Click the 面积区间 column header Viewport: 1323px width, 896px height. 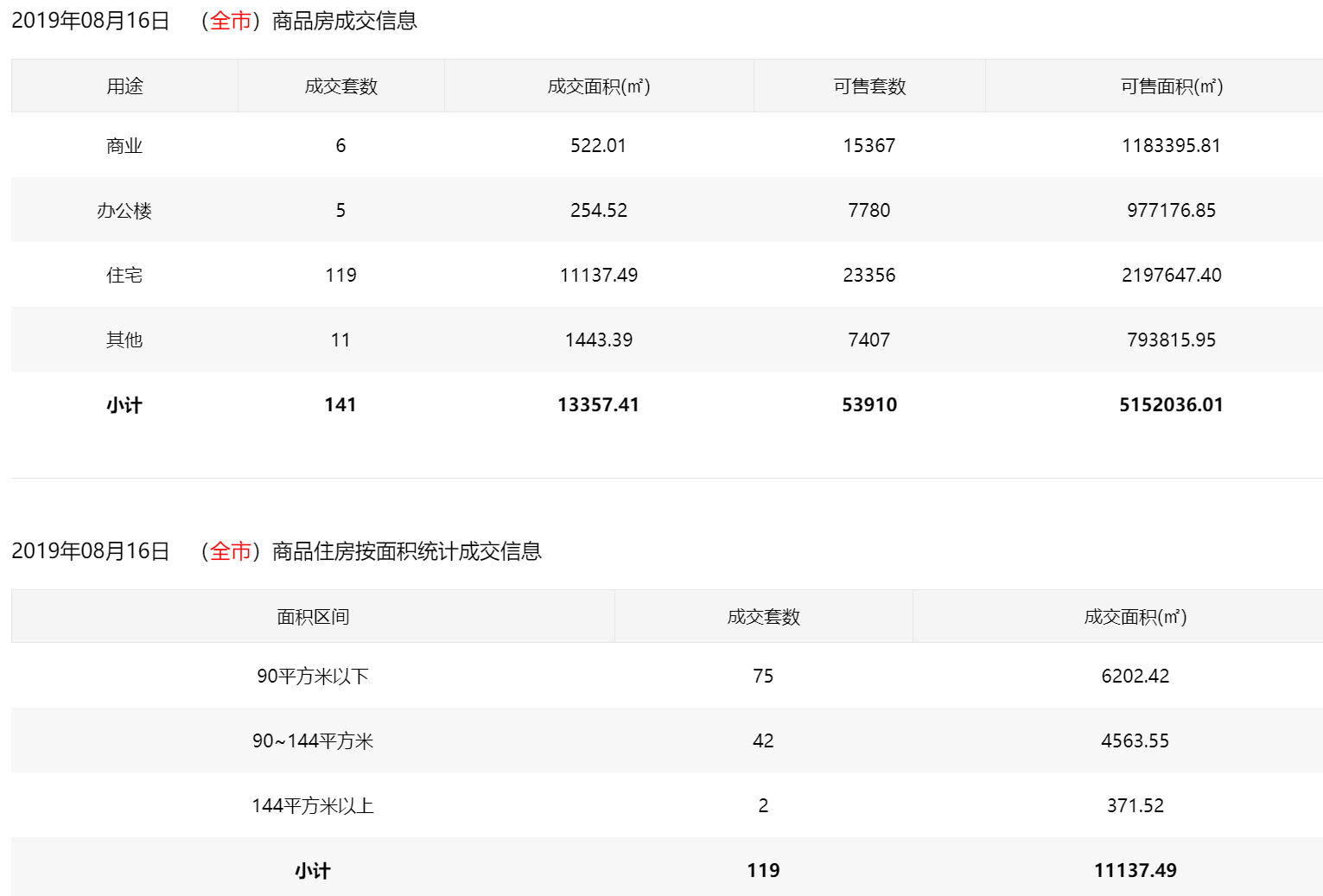[x=313, y=617]
